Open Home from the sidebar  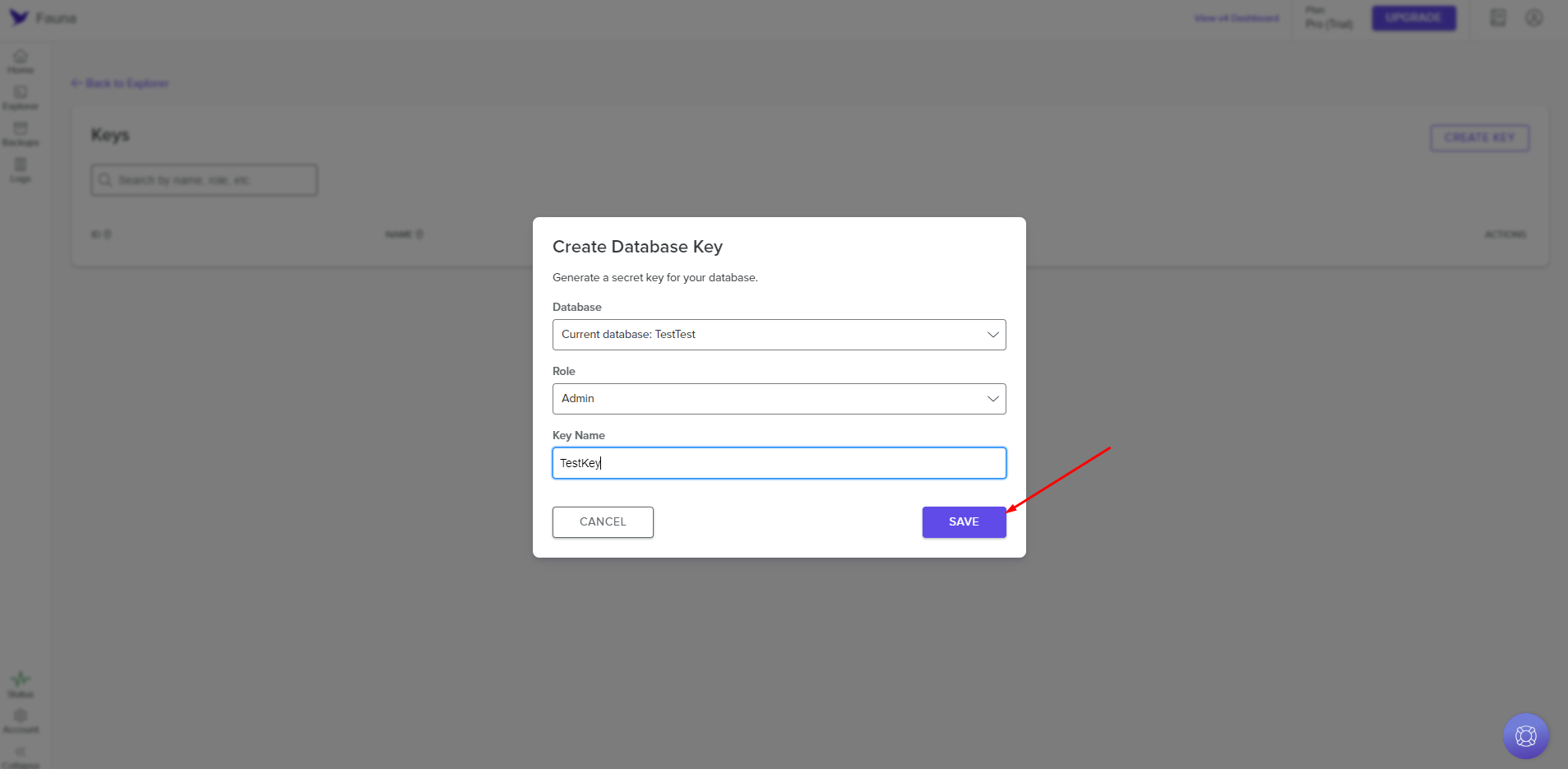(21, 61)
